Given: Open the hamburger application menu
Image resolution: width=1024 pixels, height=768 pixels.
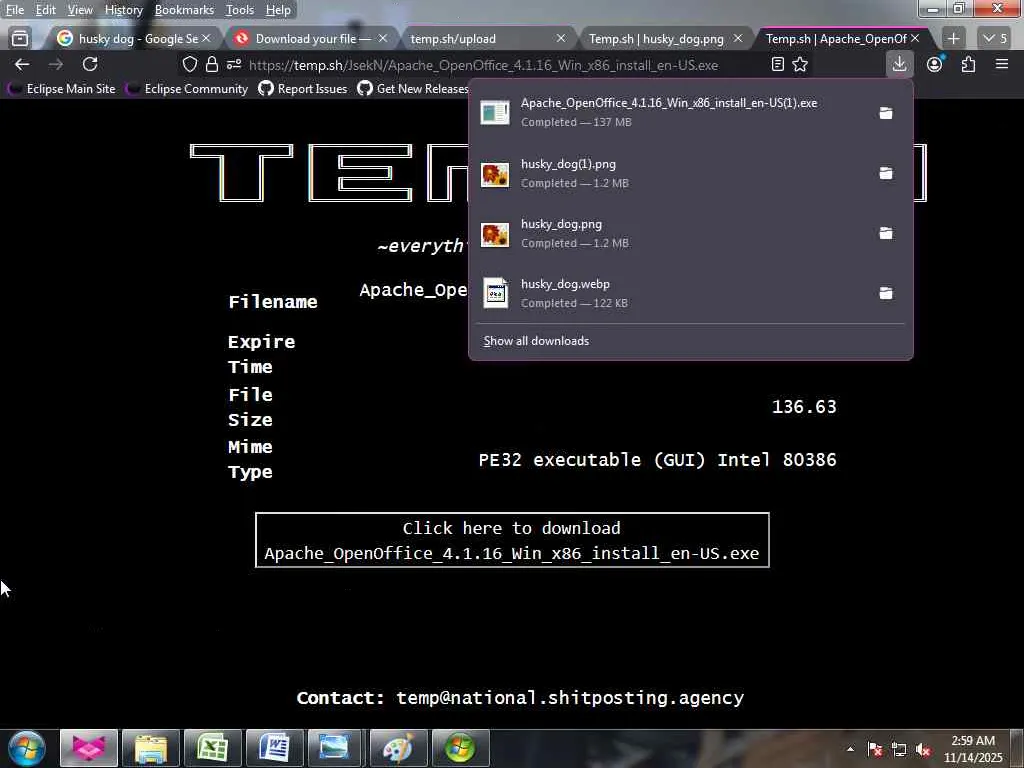Looking at the screenshot, I should click(1002, 64).
